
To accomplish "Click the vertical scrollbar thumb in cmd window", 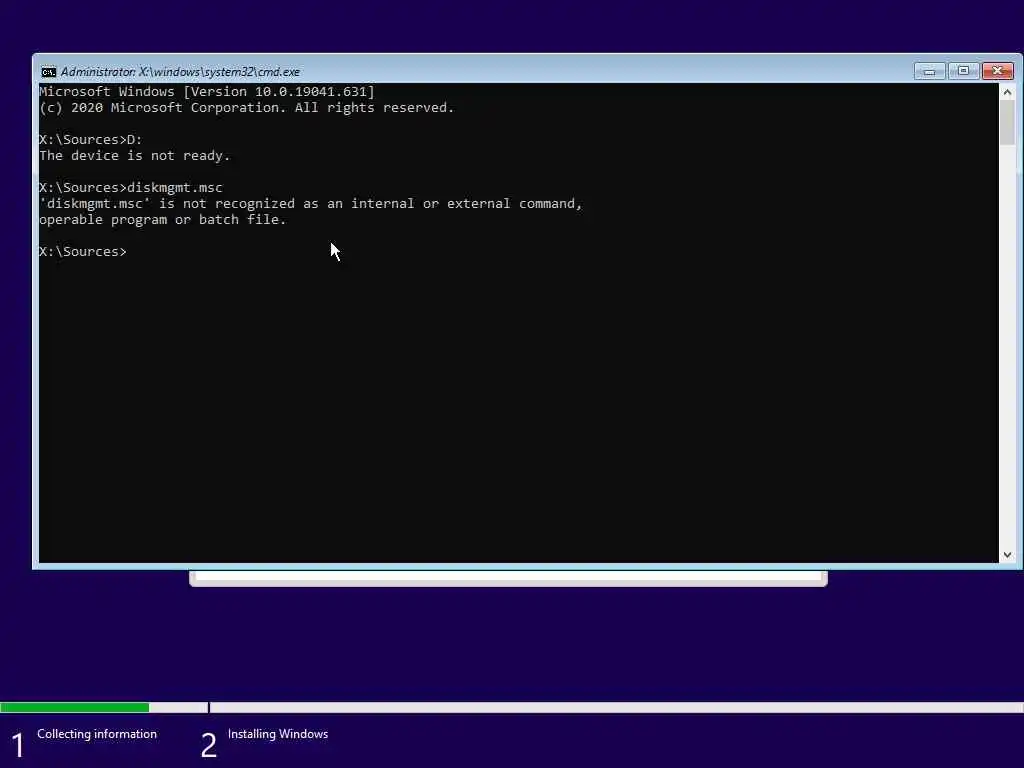I will (x=1007, y=123).
